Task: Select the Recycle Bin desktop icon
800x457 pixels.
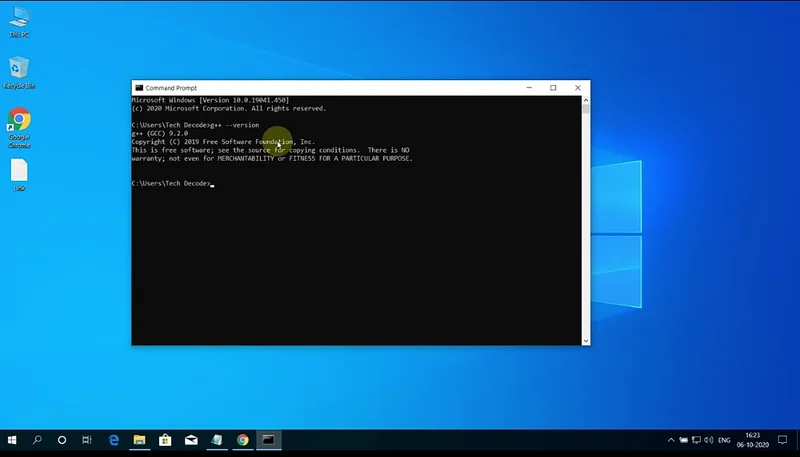Action: (18, 72)
